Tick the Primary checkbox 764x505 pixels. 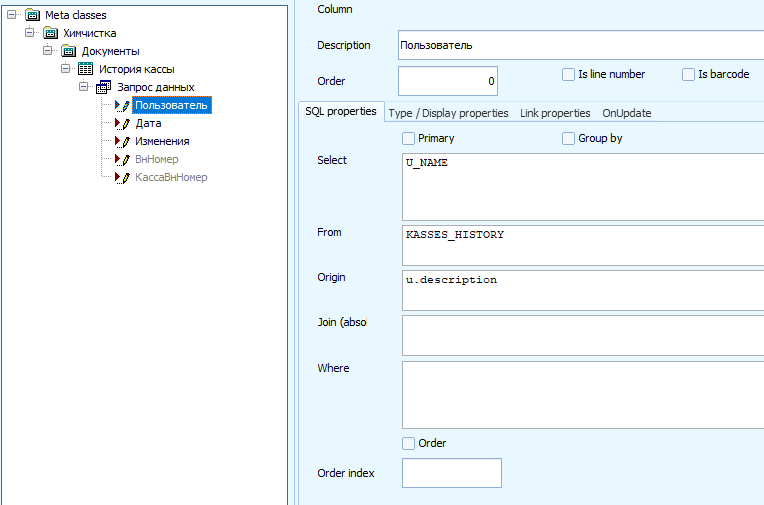(x=408, y=138)
